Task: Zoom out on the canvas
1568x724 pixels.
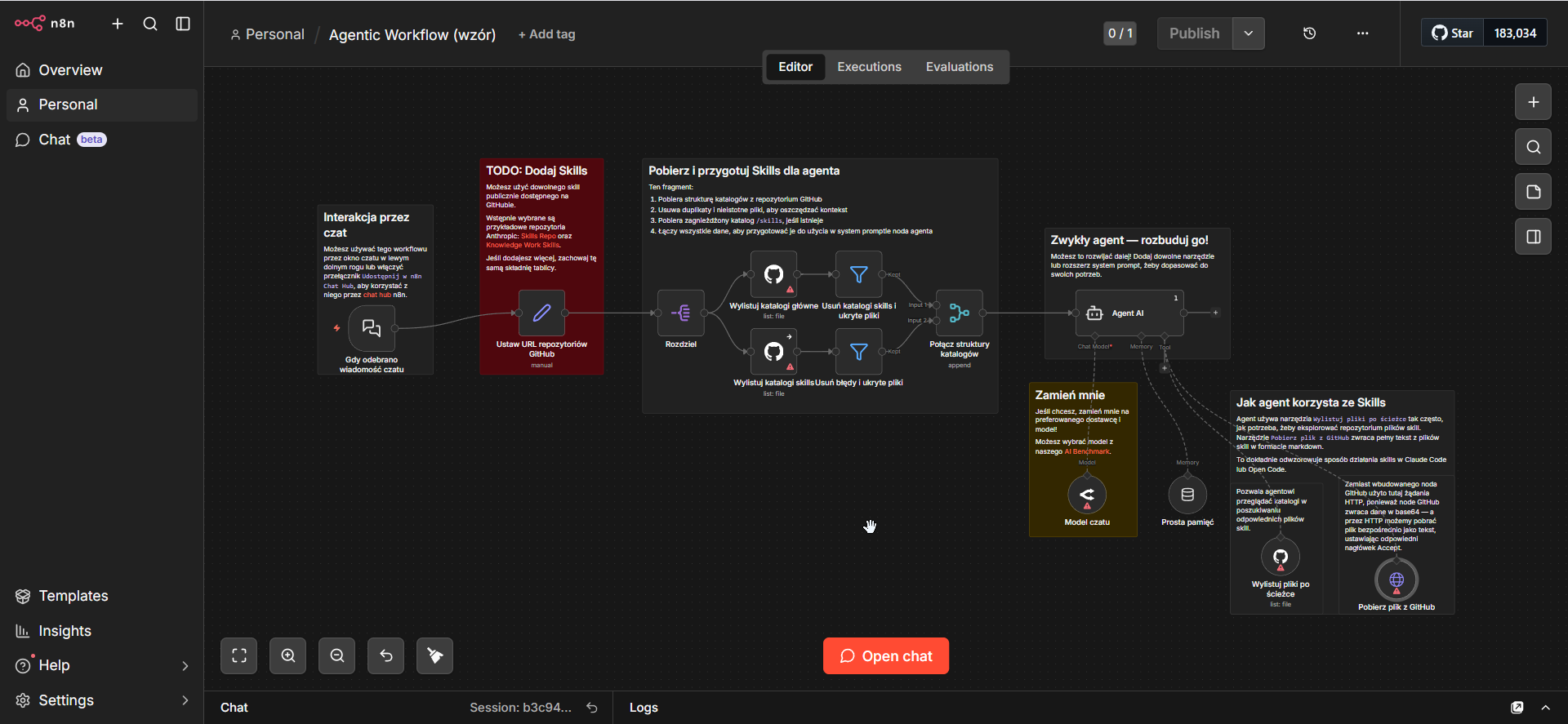Action: coord(337,655)
